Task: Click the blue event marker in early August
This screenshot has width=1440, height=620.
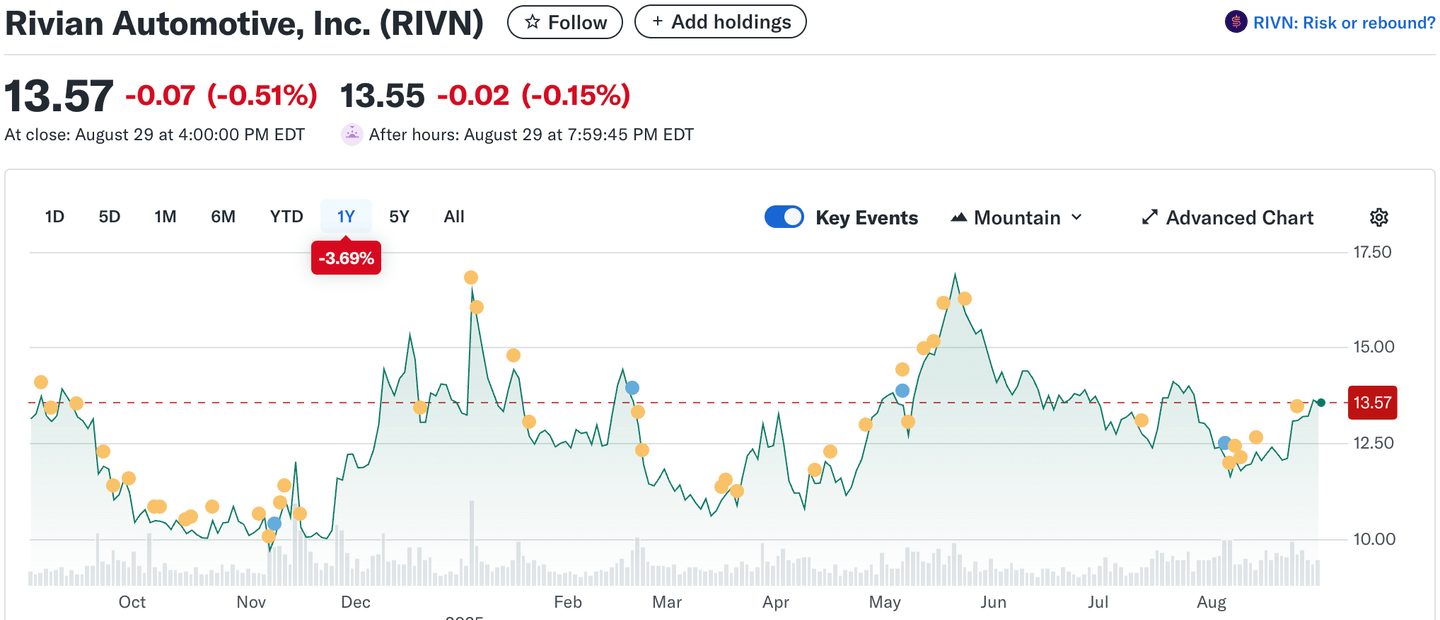Action: [1224, 443]
